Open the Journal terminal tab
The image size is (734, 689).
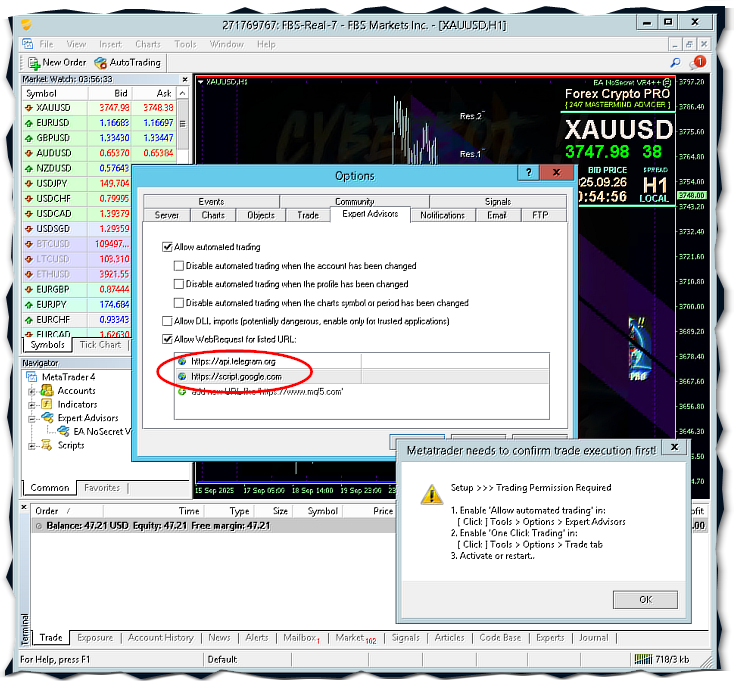click(594, 638)
